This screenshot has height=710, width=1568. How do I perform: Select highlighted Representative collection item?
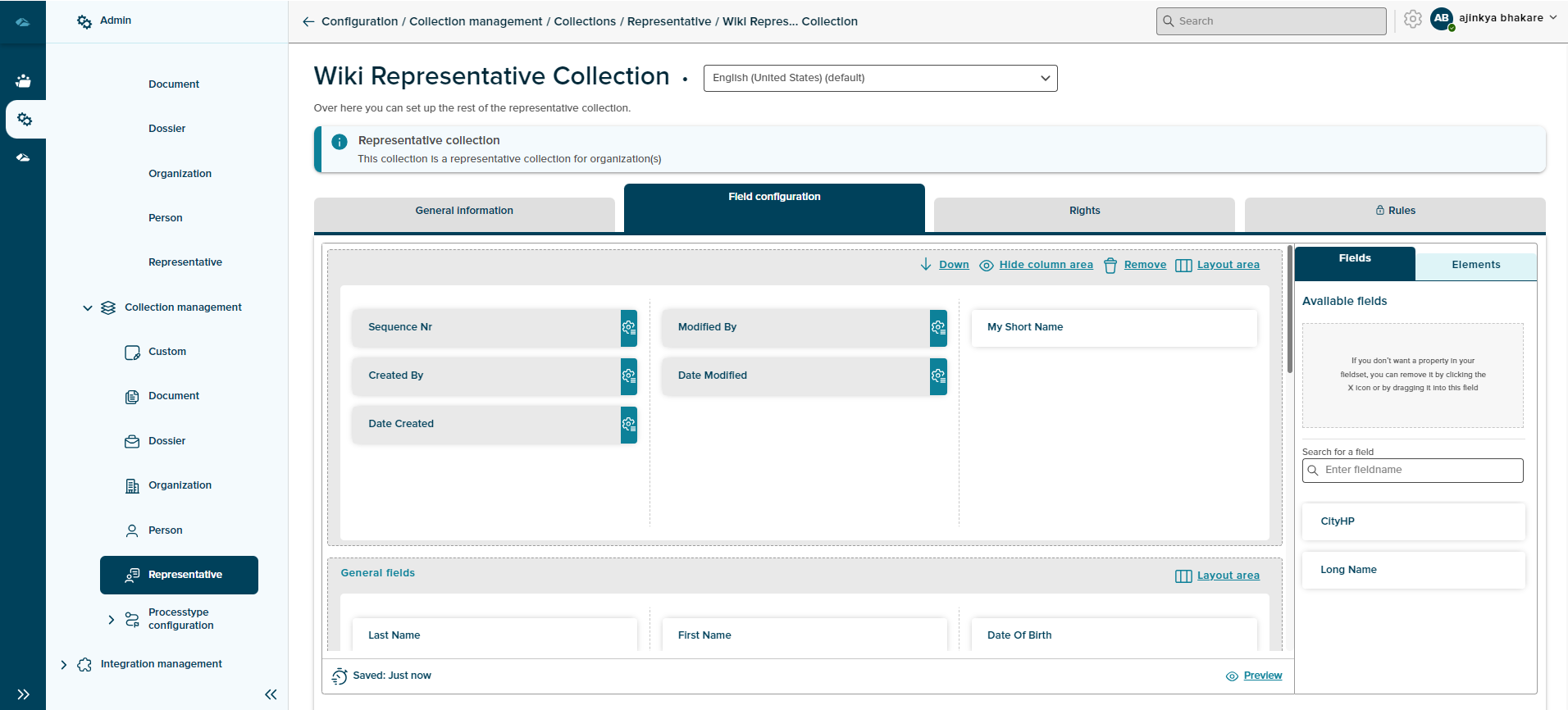click(x=179, y=575)
